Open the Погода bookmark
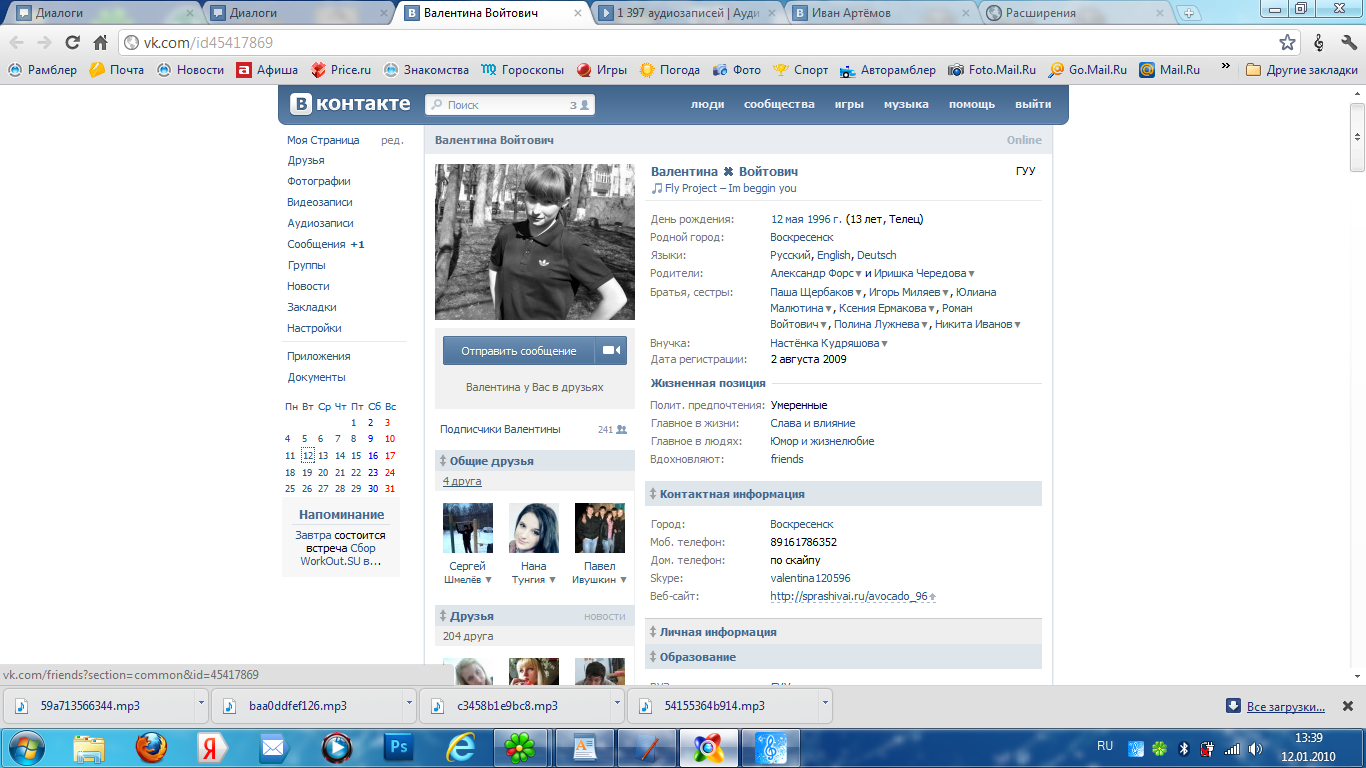The width and height of the screenshot is (1366, 768). tap(670, 70)
